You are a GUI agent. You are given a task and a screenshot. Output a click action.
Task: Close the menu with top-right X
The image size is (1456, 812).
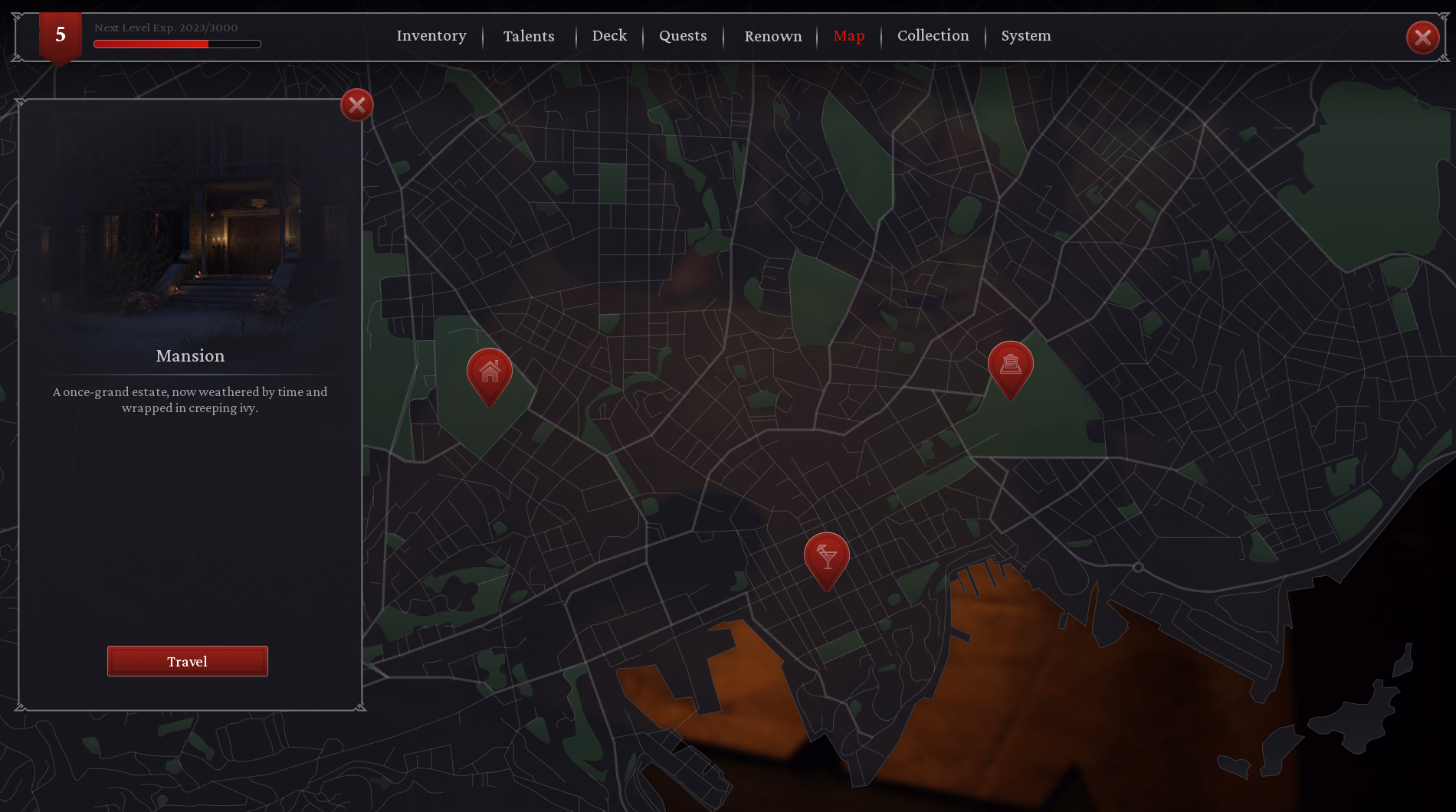pos(1422,37)
